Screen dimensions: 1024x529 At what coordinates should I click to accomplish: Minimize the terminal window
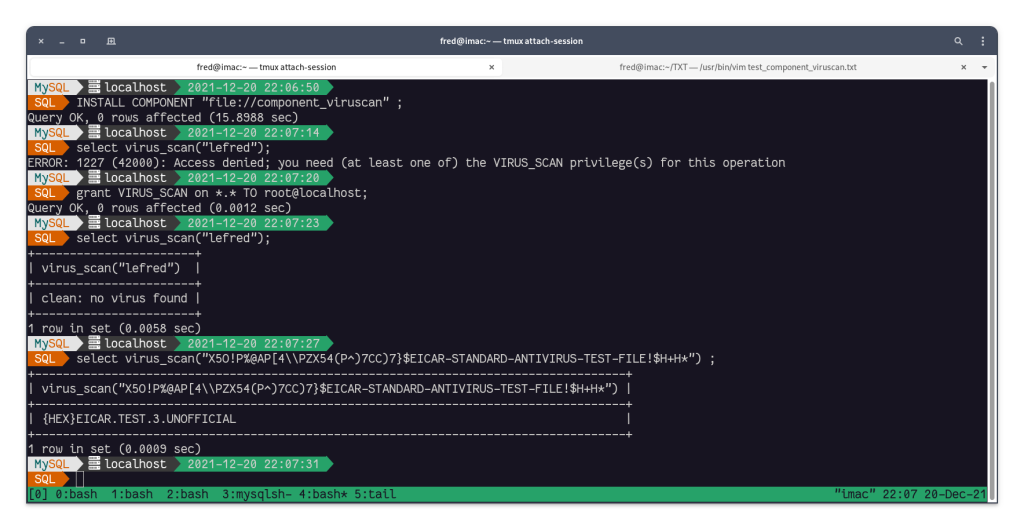coord(62,41)
